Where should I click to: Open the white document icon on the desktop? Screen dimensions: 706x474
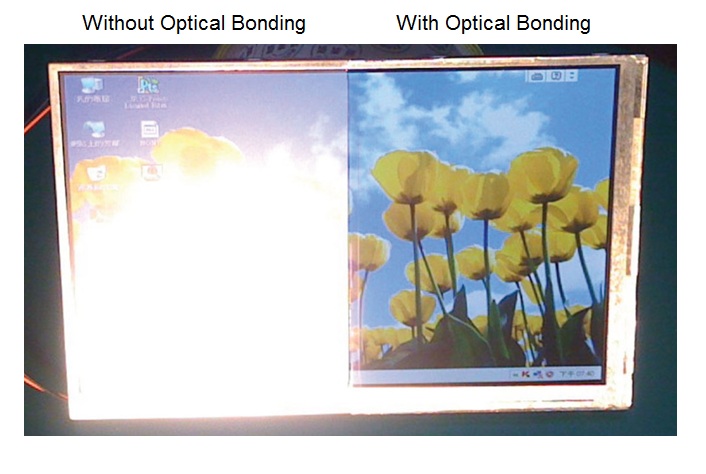click(x=150, y=129)
